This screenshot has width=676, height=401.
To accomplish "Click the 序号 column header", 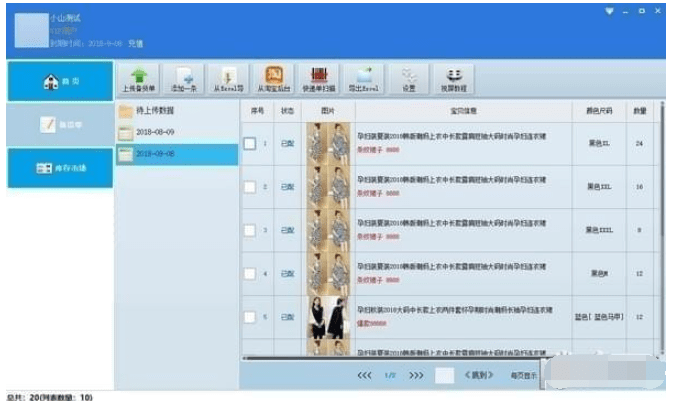I will pyautogui.click(x=257, y=111).
